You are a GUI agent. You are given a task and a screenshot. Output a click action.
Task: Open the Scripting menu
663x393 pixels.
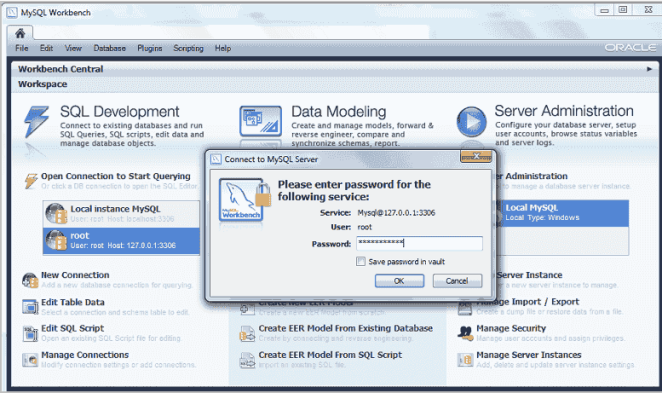pyautogui.click(x=188, y=48)
